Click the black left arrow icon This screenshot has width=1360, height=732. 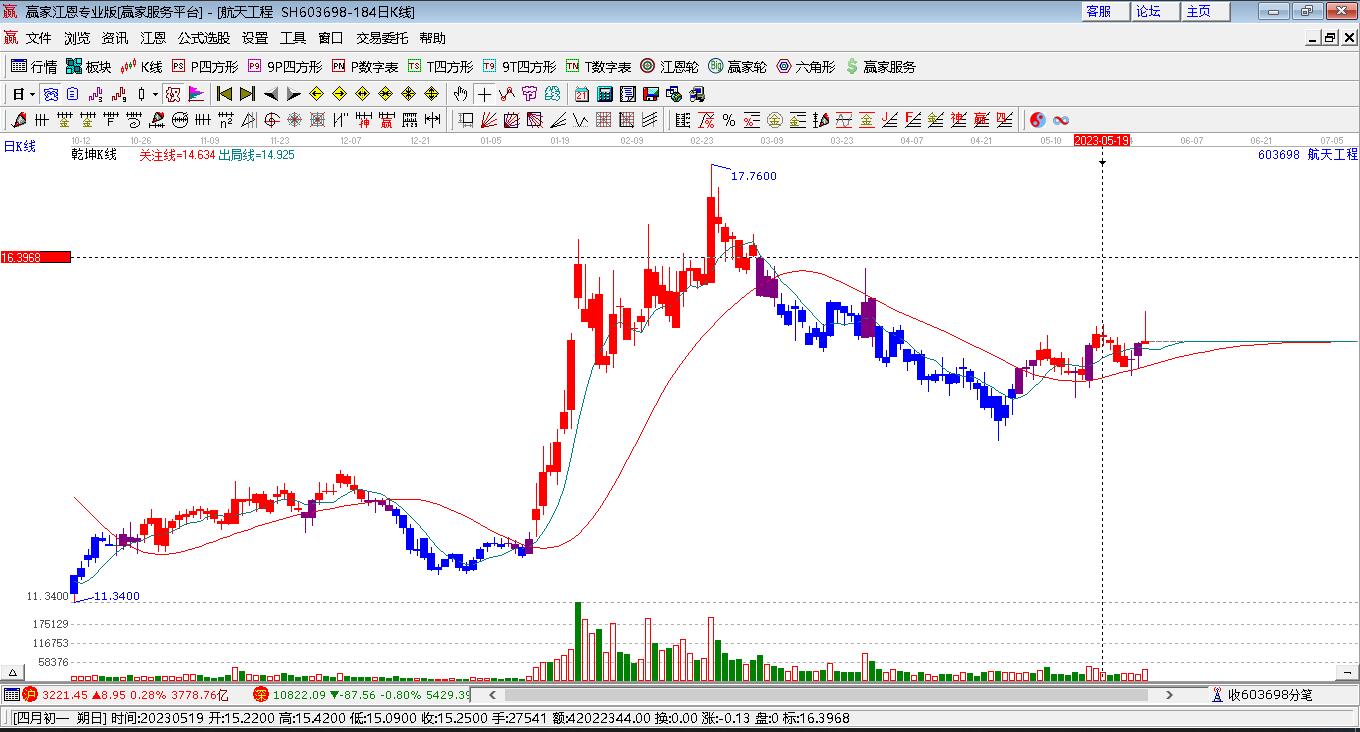click(x=271, y=94)
